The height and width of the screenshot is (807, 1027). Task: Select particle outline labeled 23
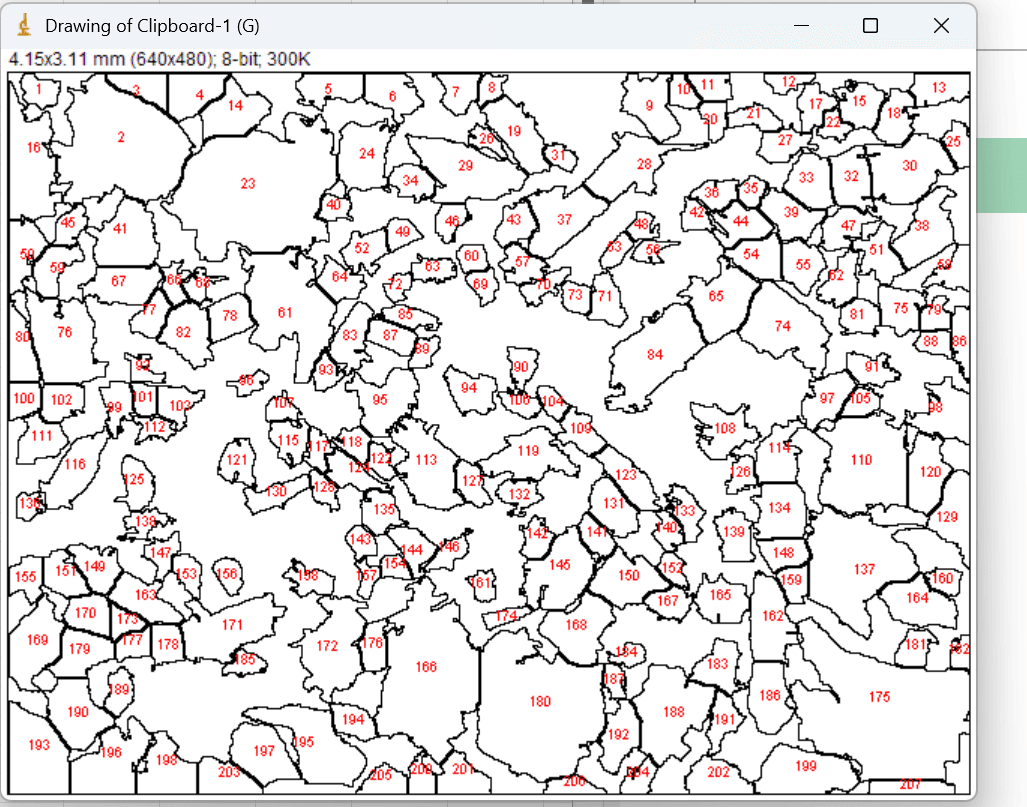coord(248,184)
